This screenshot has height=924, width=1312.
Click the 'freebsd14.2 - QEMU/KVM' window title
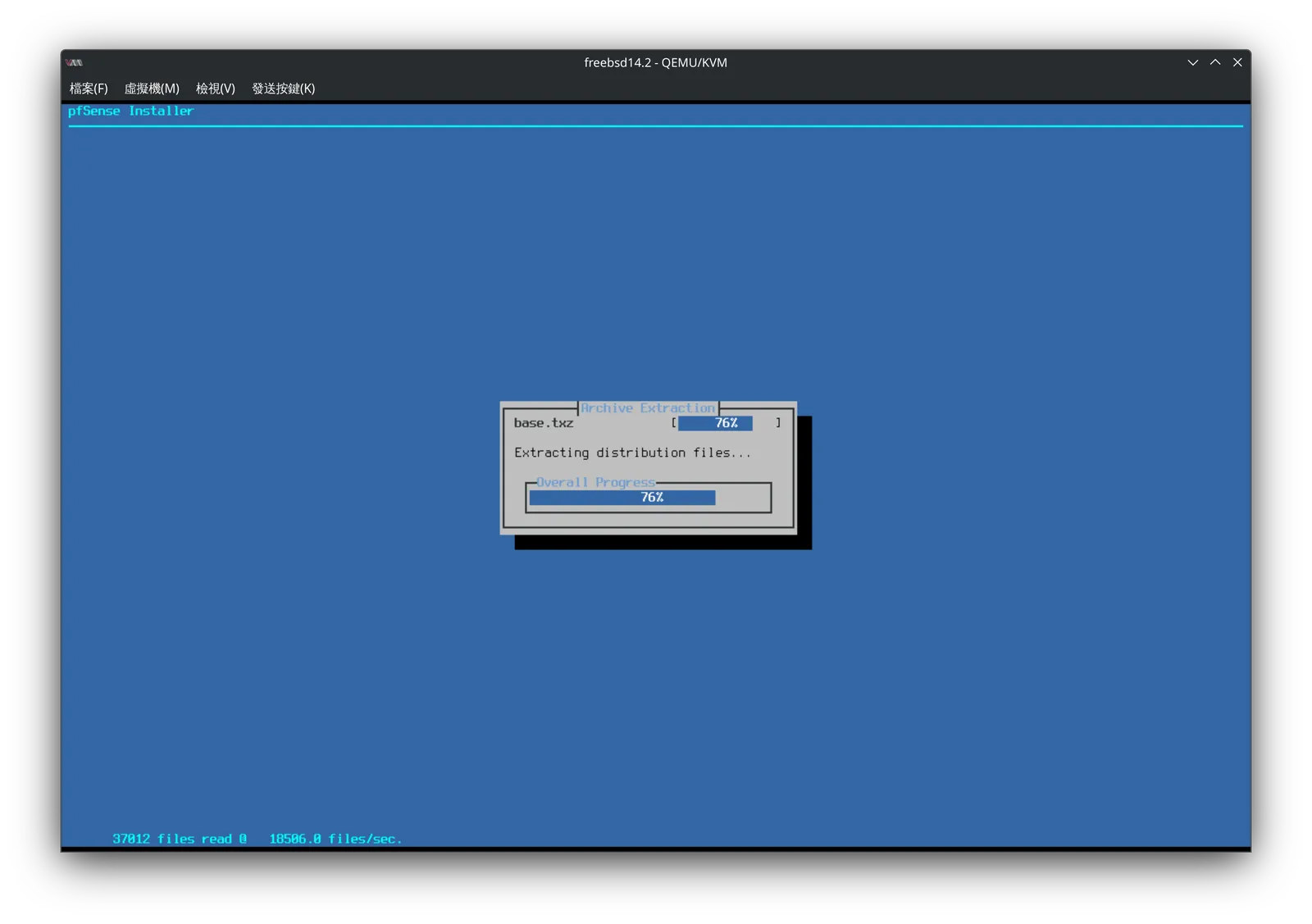[655, 62]
